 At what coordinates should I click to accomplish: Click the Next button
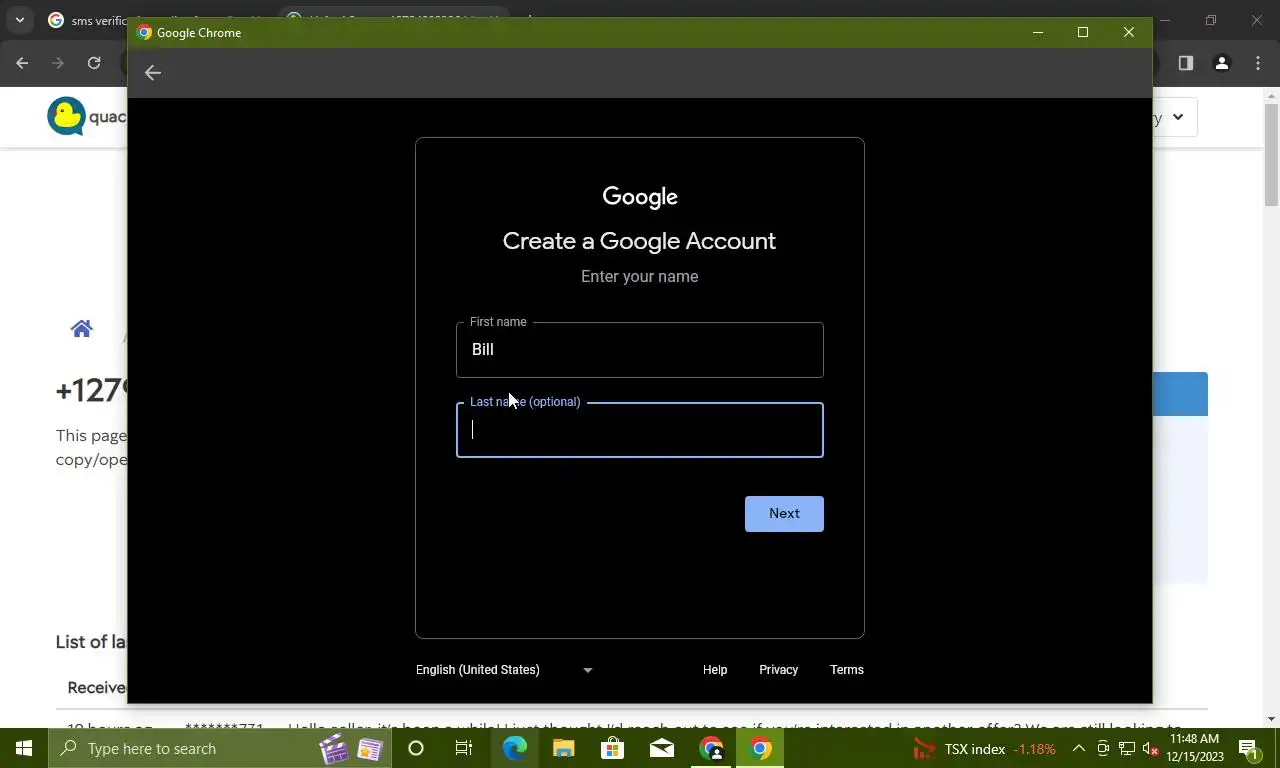tap(784, 514)
